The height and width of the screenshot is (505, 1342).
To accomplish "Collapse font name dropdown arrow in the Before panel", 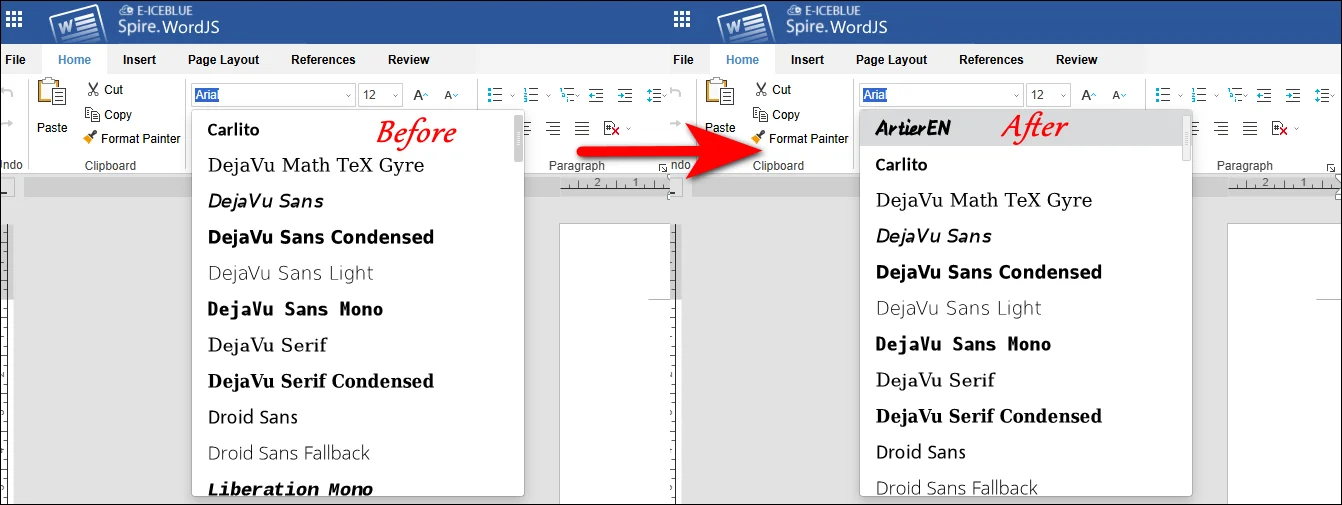I will pos(348,96).
